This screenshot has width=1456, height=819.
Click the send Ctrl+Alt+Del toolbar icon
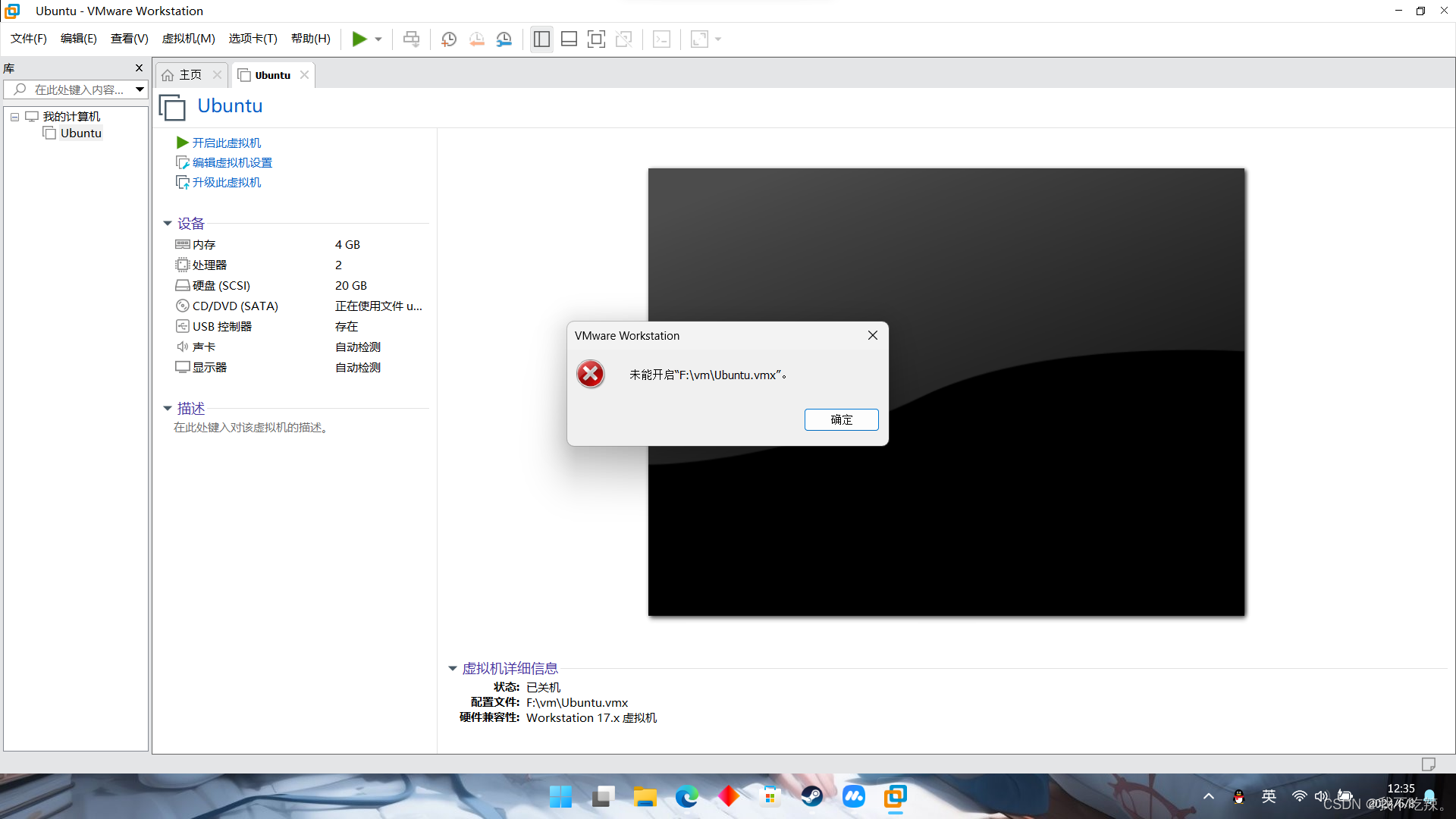(411, 39)
